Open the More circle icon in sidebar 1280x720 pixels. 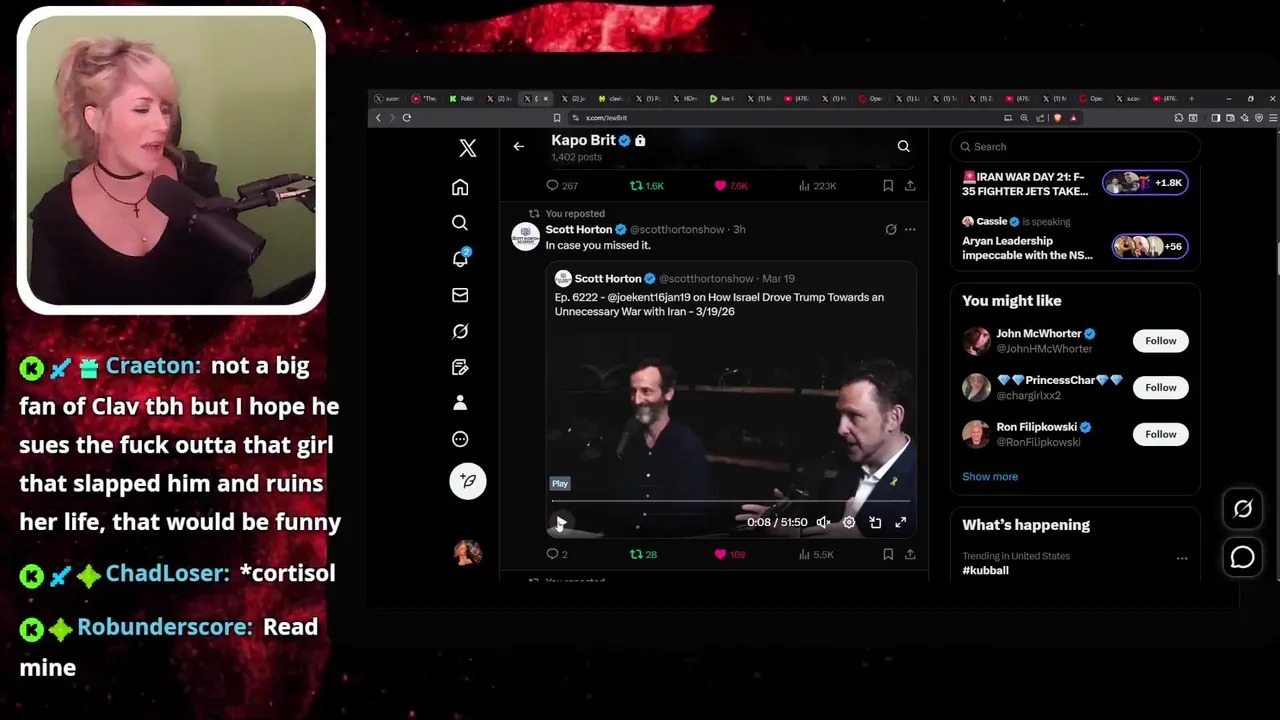(x=460, y=439)
